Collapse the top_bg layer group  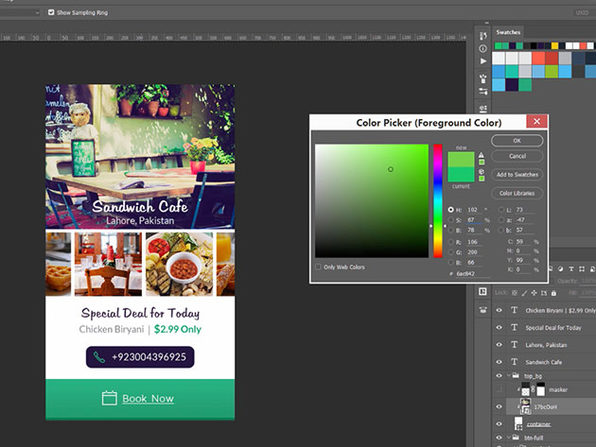[x=509, y=376]
